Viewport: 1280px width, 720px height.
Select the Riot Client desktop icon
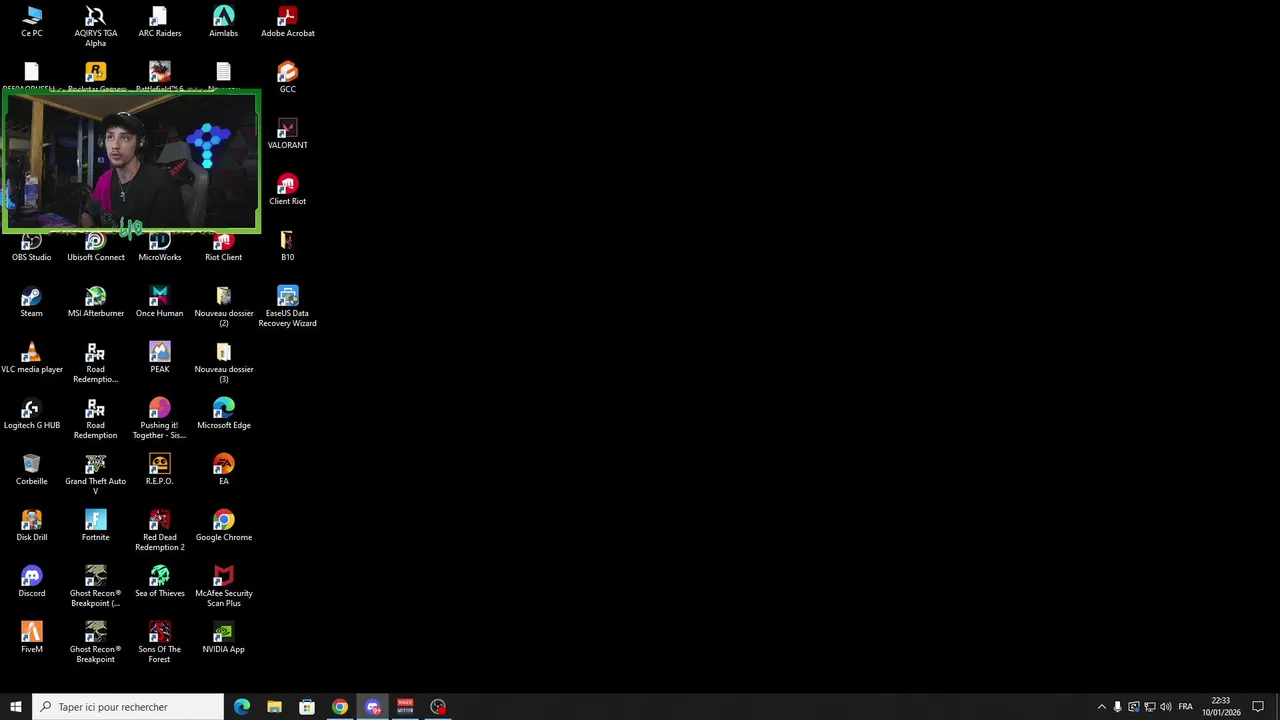coord(224,248)
